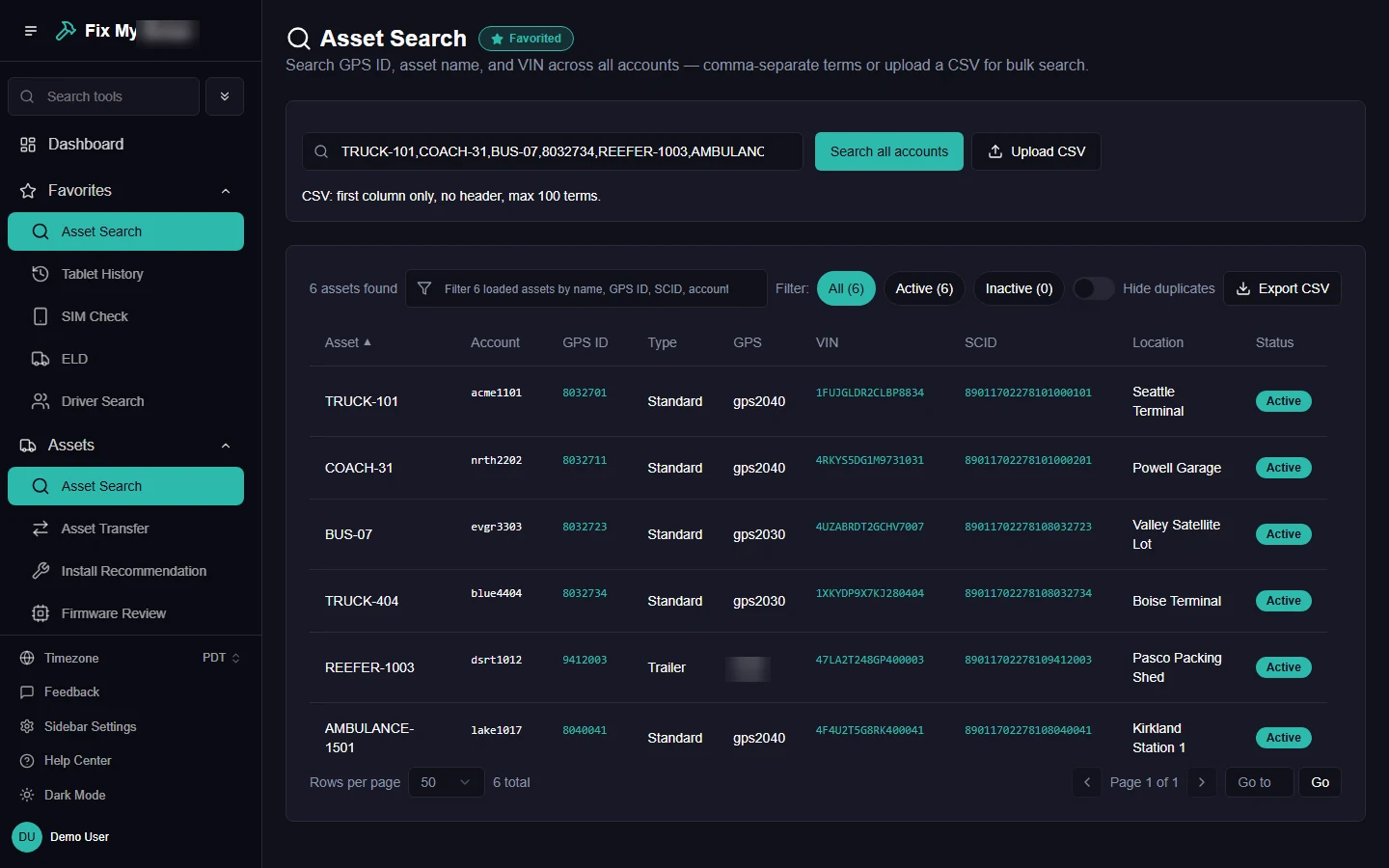The height and width of the screenshot is (868, 1389).
Task: Open SIM Check via its SIM card icon
Action: (41, 316)
